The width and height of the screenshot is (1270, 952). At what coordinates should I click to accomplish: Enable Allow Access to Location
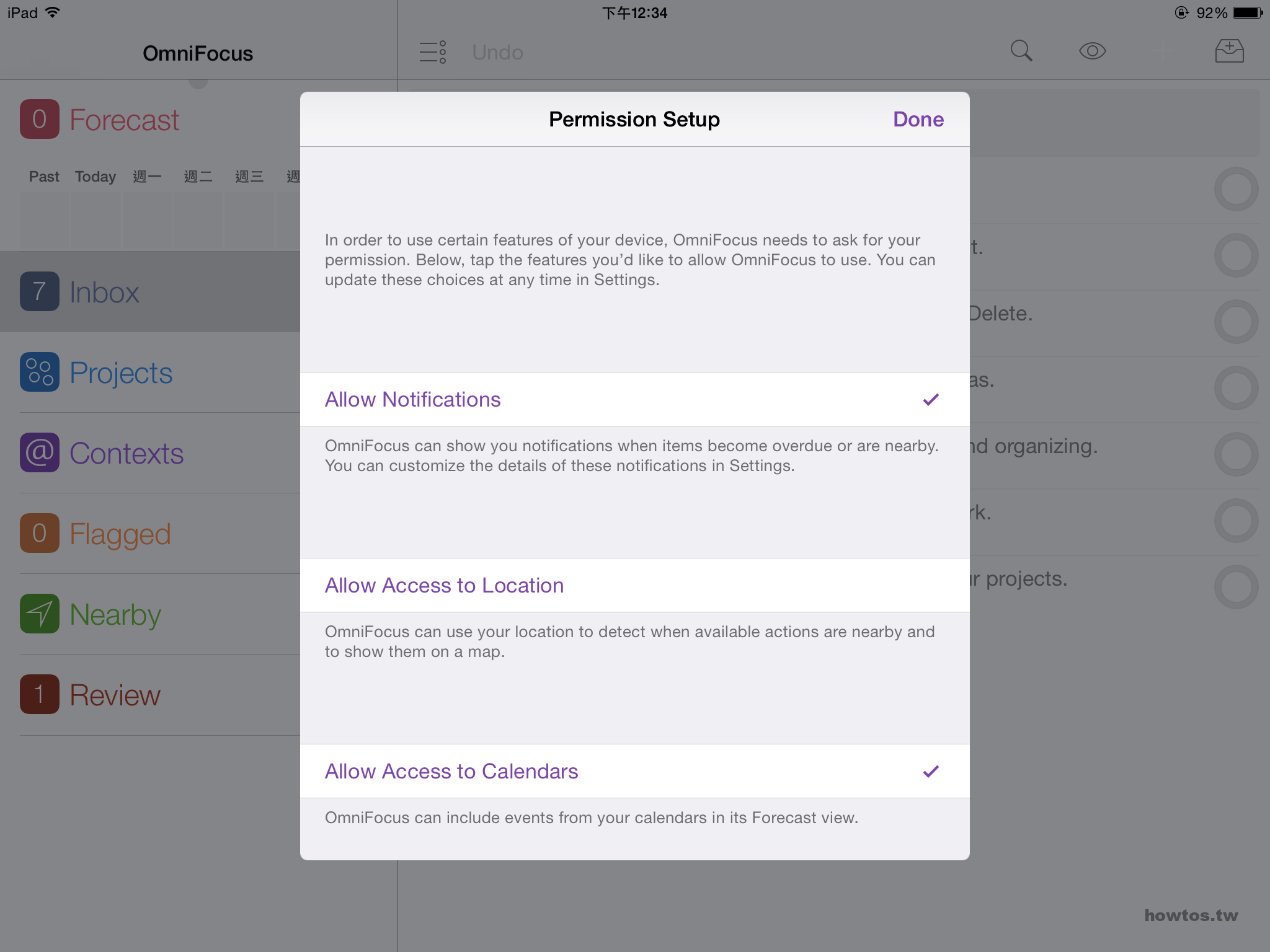click(x=634, y=585)
